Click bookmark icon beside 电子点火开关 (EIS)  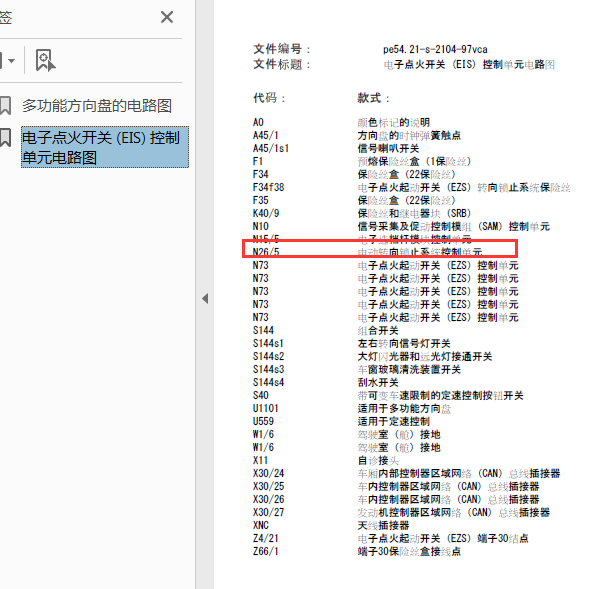(x=5, y=138)
